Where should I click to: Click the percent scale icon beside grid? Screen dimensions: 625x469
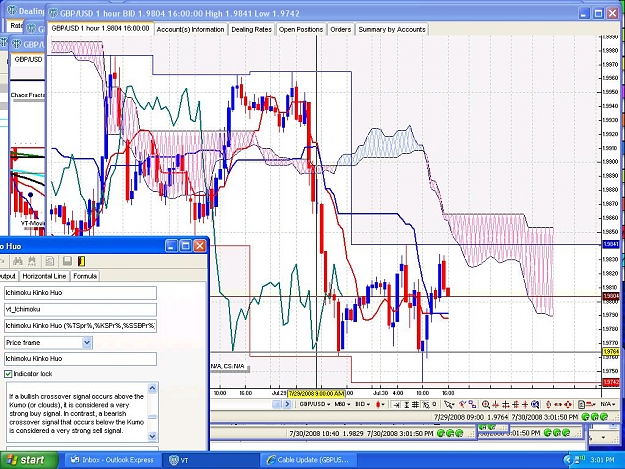click(x=426, y=404)
